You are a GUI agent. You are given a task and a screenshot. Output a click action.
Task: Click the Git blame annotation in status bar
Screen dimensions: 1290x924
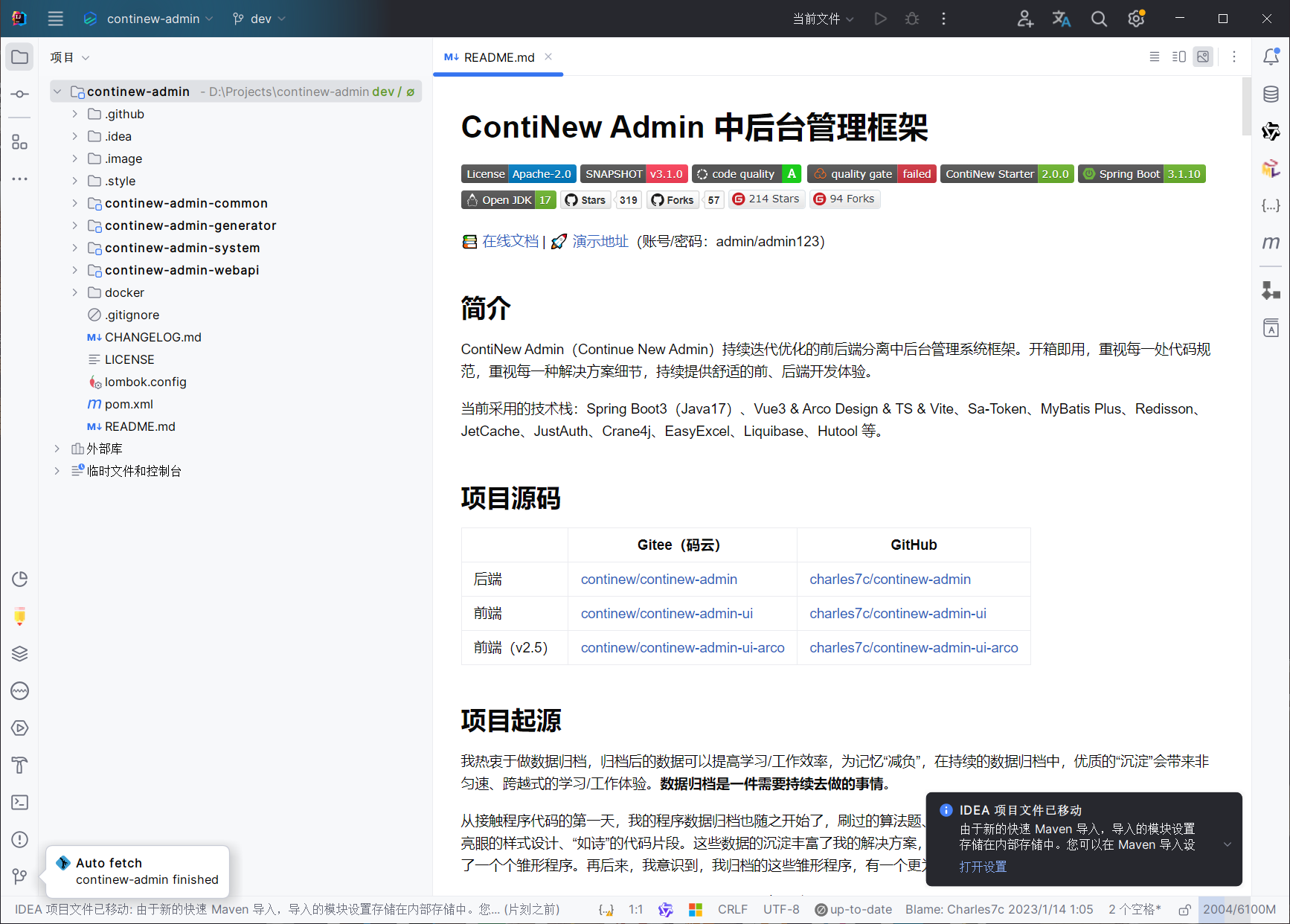999,909
